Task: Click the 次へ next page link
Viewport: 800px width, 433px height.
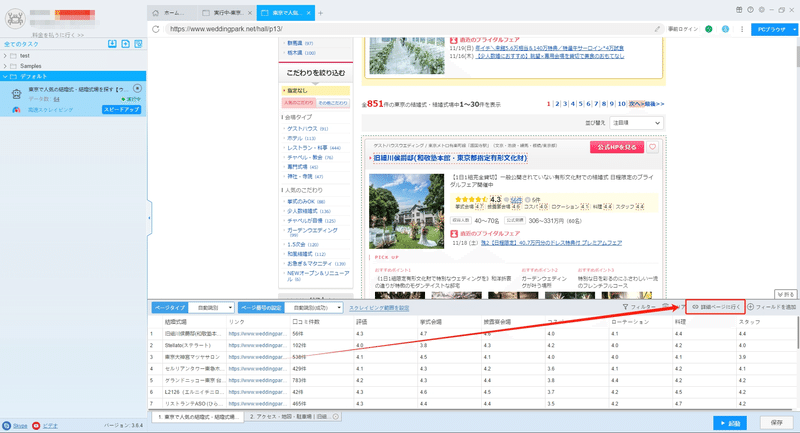Action: [636, 104]
